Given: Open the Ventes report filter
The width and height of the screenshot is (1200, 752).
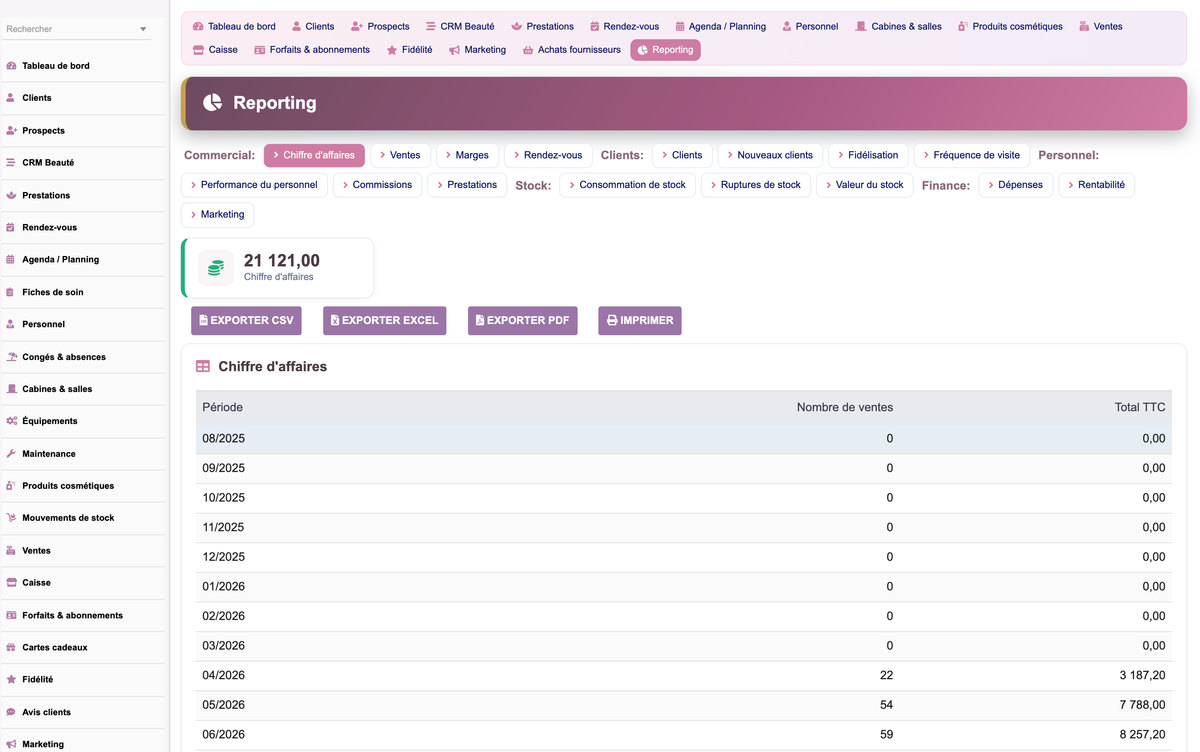Looking at the screenshot, I should pyautogui.click(x=401, y=156).
